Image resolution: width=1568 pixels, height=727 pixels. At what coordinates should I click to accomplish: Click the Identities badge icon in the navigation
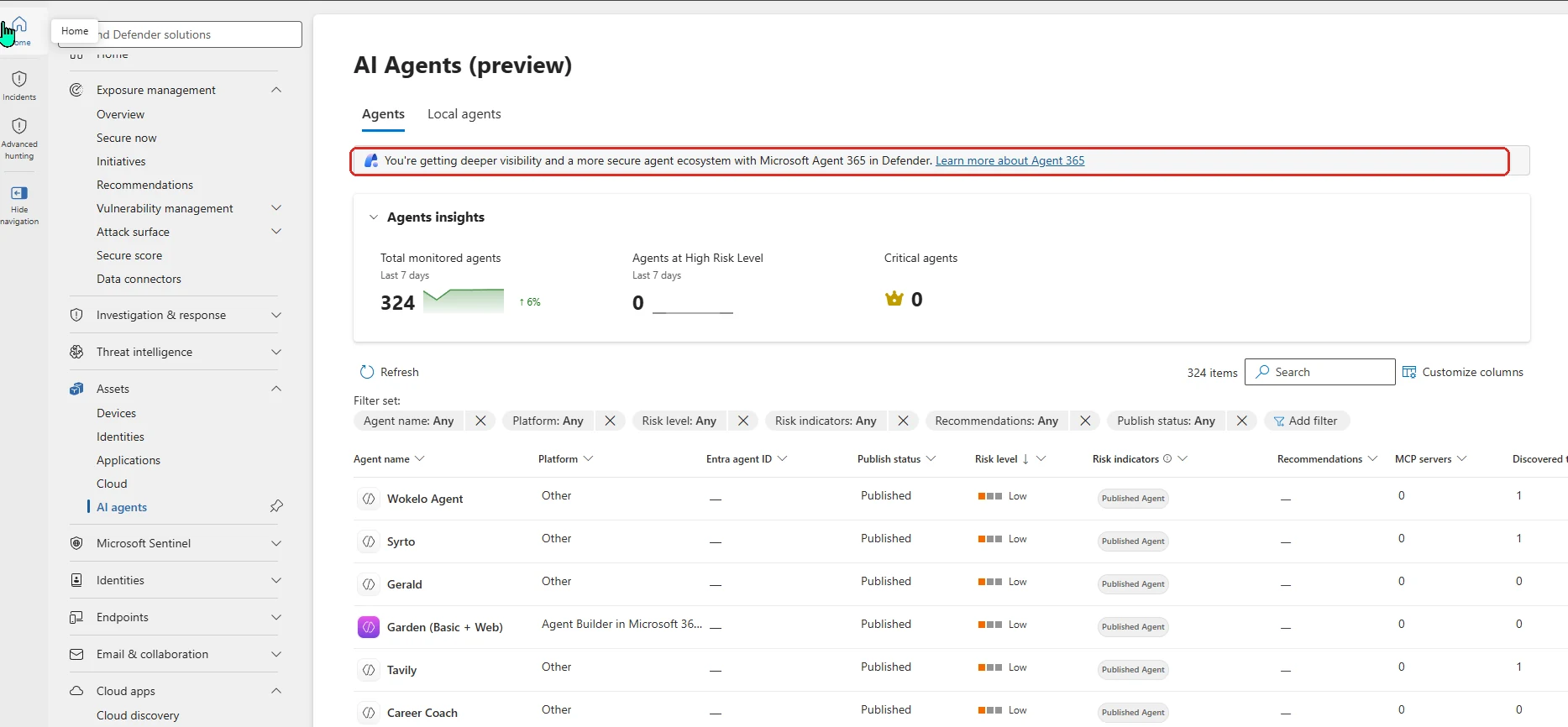coord(76,580)
